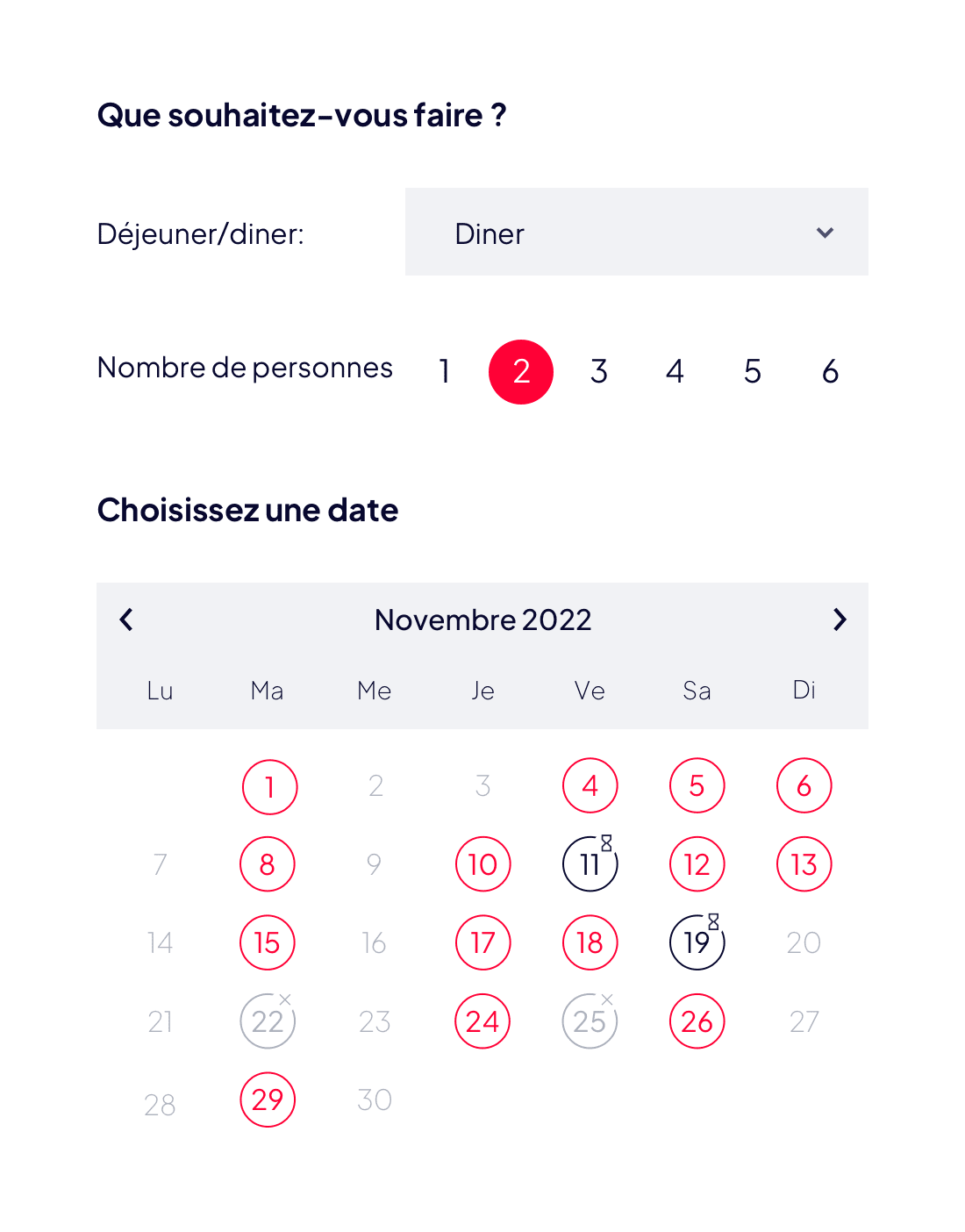Open the Déjeuner/diner dropdown
Viewport: 965px width, 1232px height.
(x=636, y=233)
